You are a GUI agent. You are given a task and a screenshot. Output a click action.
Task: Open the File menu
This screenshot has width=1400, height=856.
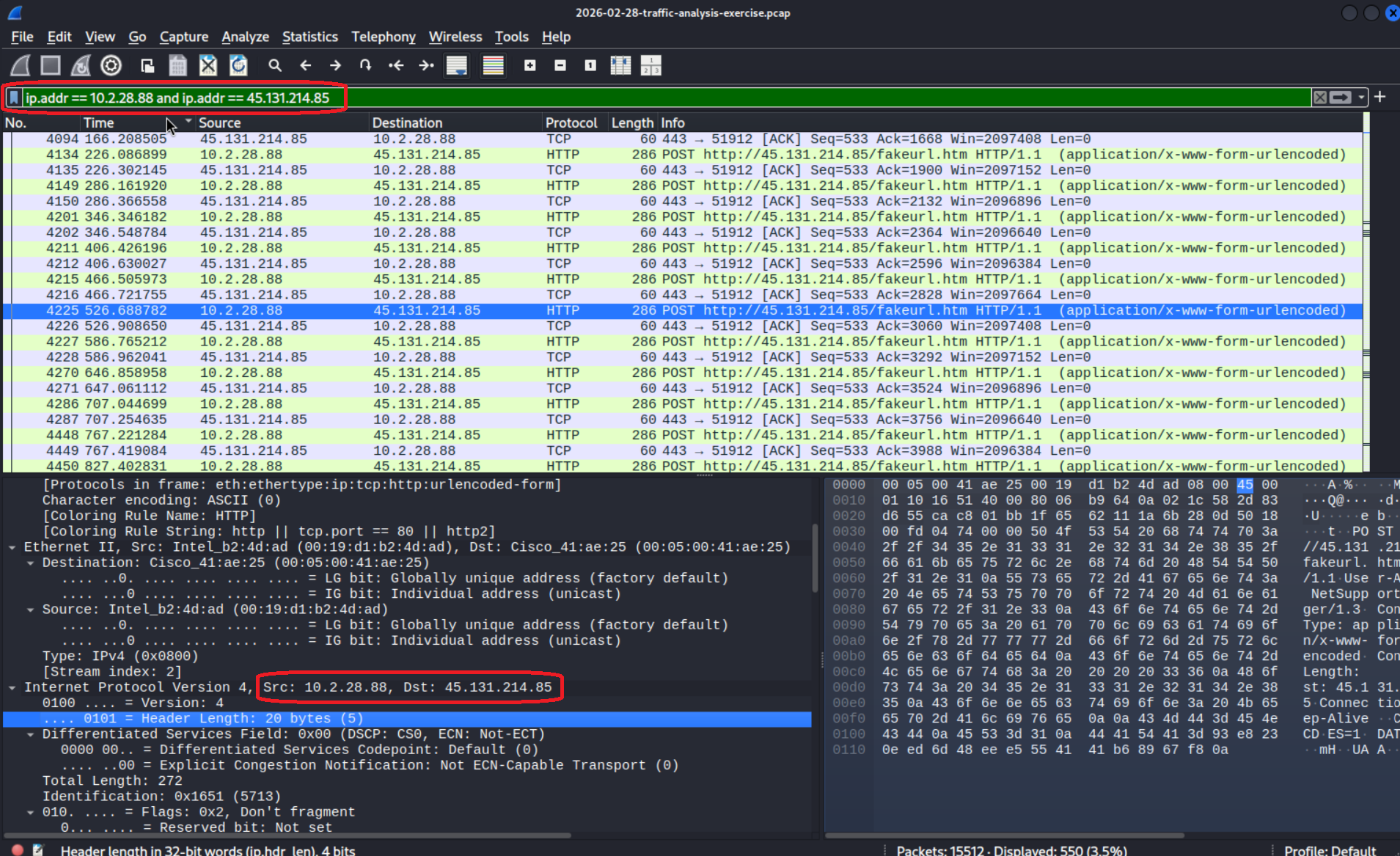(22, 37)
